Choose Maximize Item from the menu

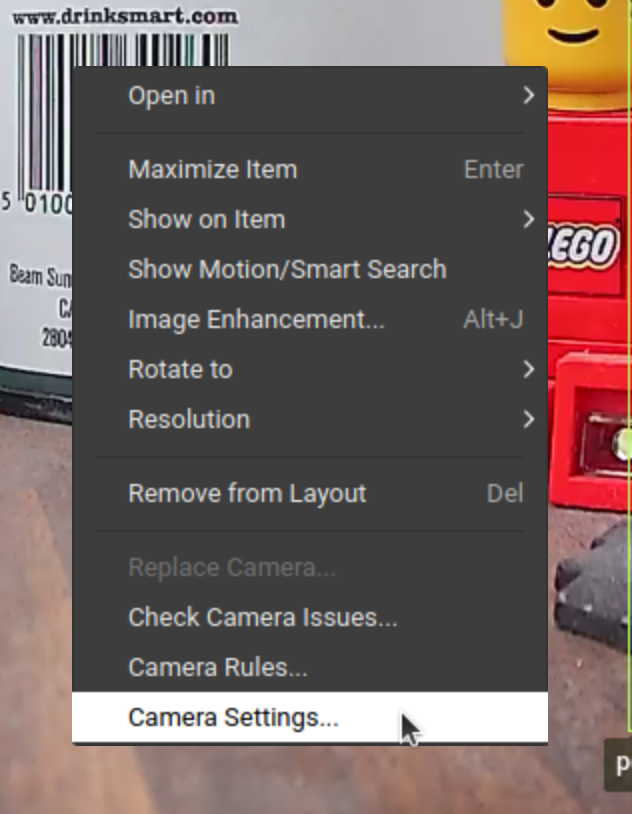(212, 170)
